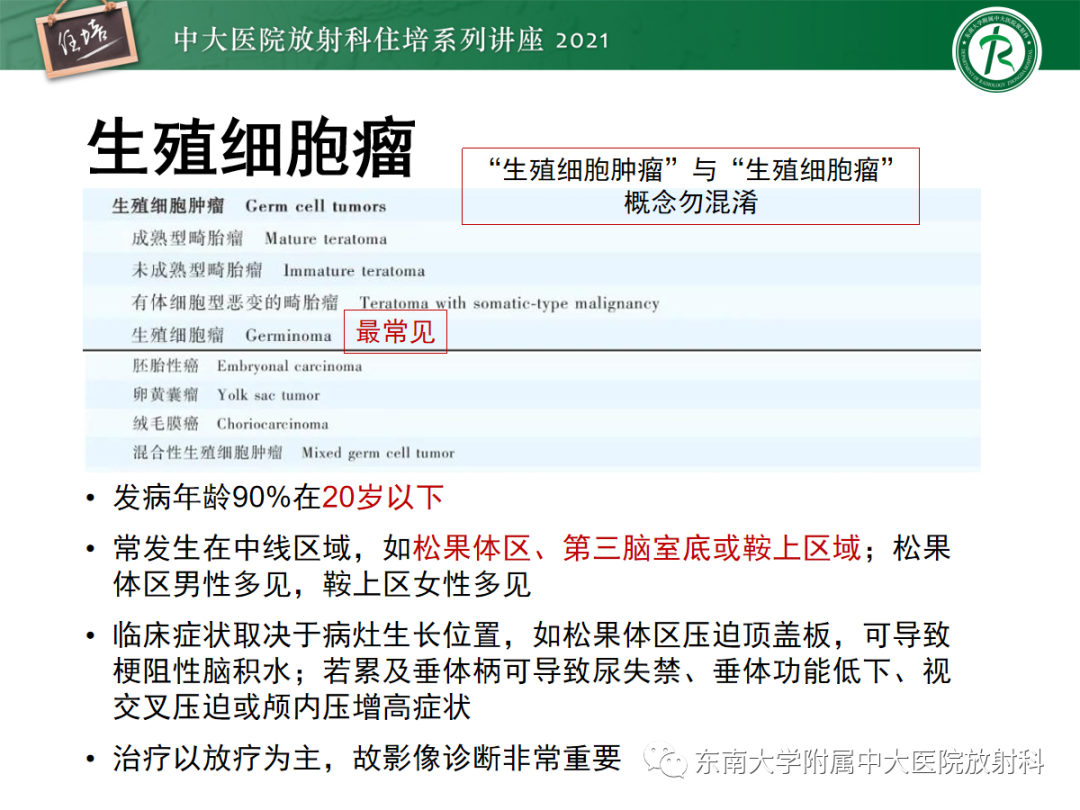
Task: Click the line 体区男性多见，鞍上区女性多见
Action: (322, 584)
